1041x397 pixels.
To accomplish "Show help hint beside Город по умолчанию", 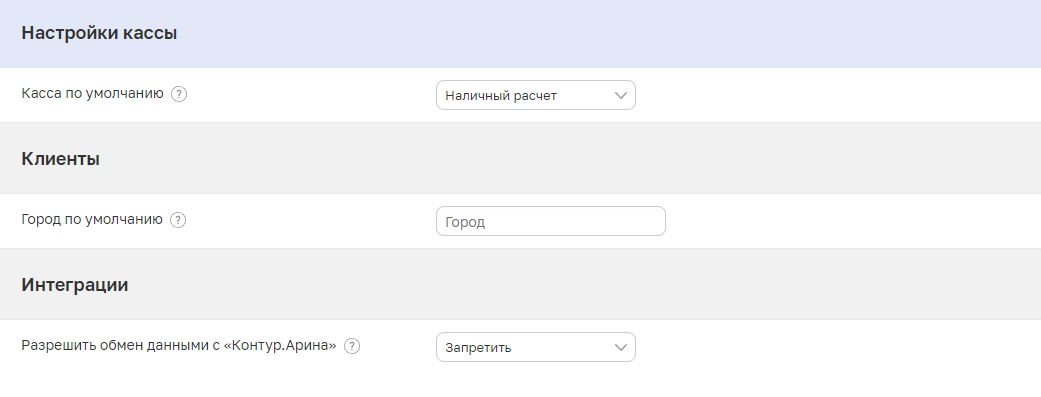I will 178,220.
